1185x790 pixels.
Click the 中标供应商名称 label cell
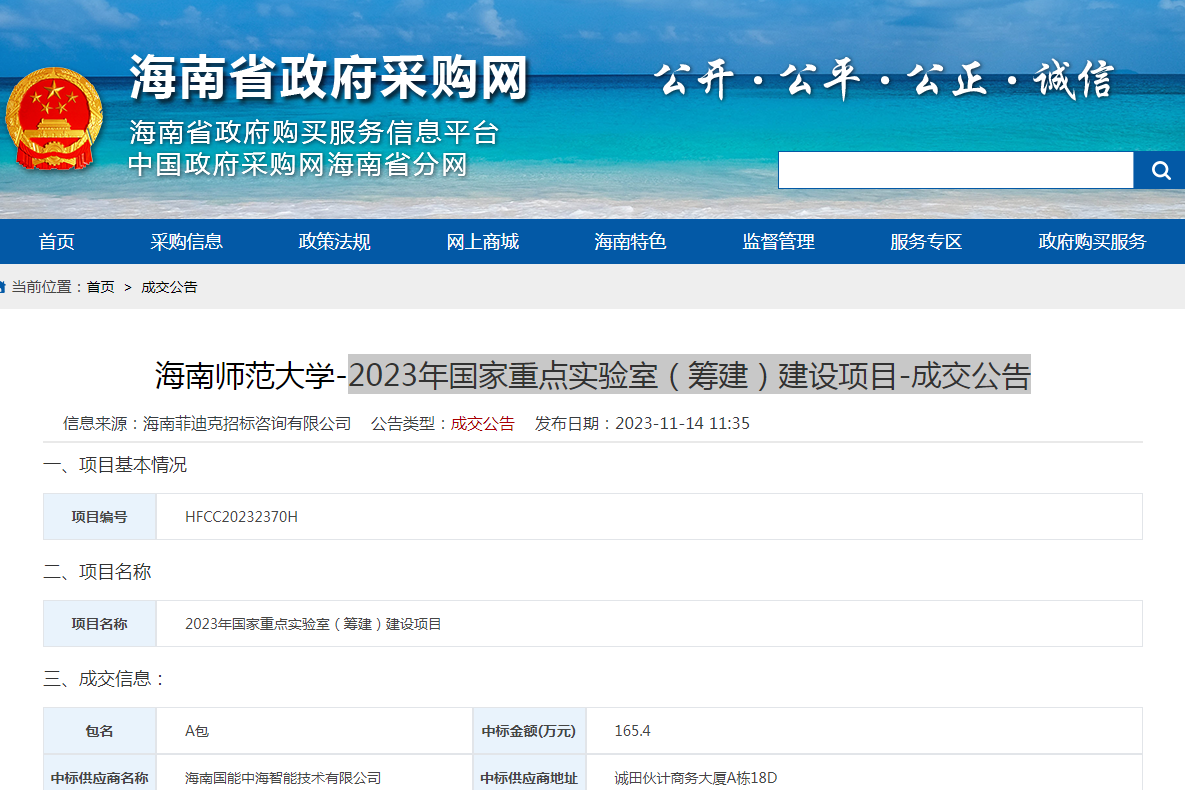[100, 774]
